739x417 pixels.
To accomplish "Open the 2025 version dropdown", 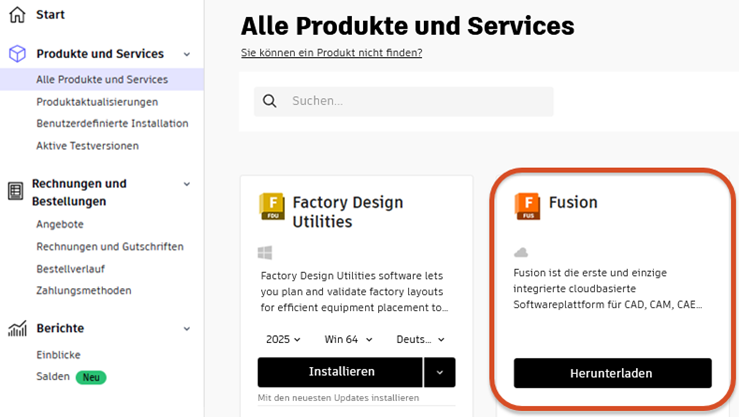I will pos(283,340).
